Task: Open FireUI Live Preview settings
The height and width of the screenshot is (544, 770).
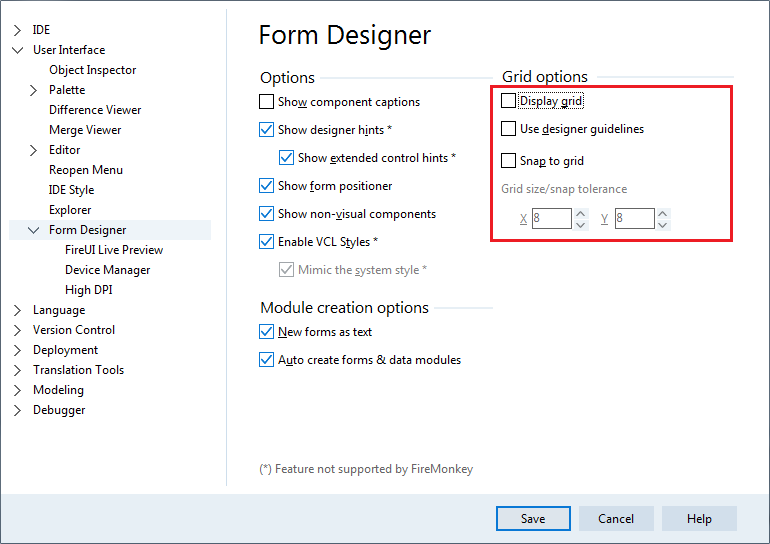Action: [x=114, y=250]
